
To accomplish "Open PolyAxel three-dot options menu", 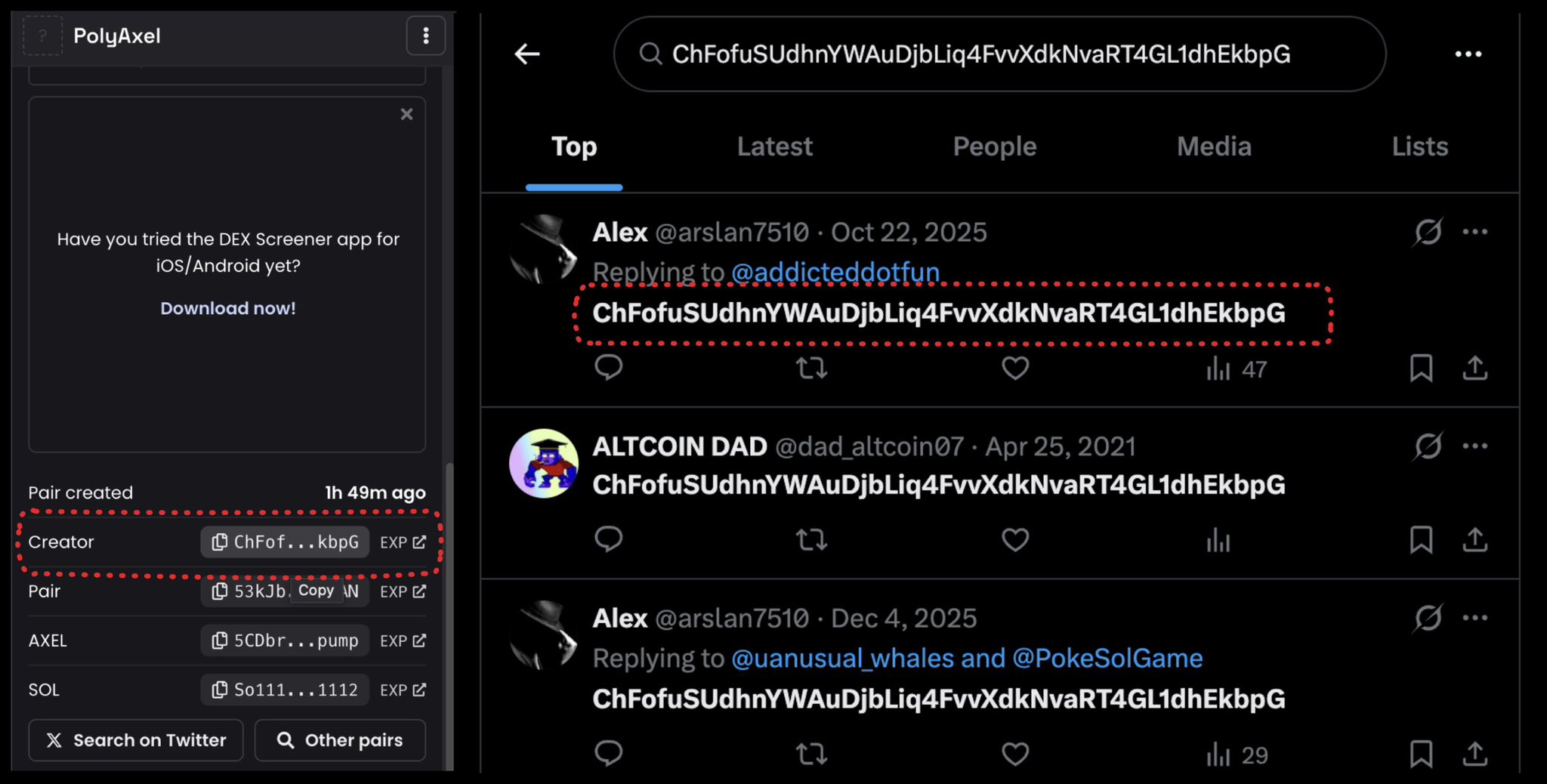I will (426, 35).
